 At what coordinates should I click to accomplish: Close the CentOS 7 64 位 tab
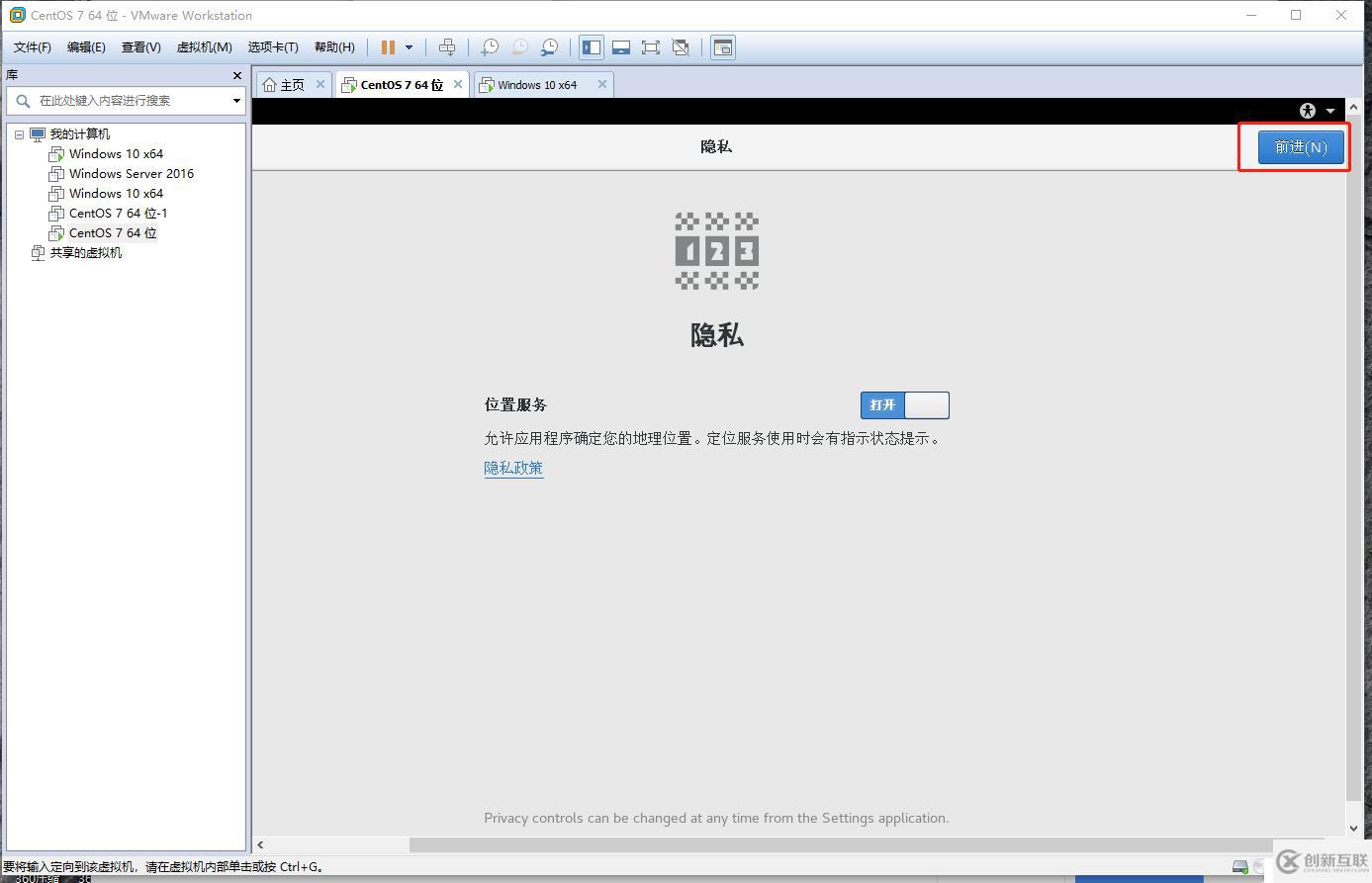click(458, 85)
